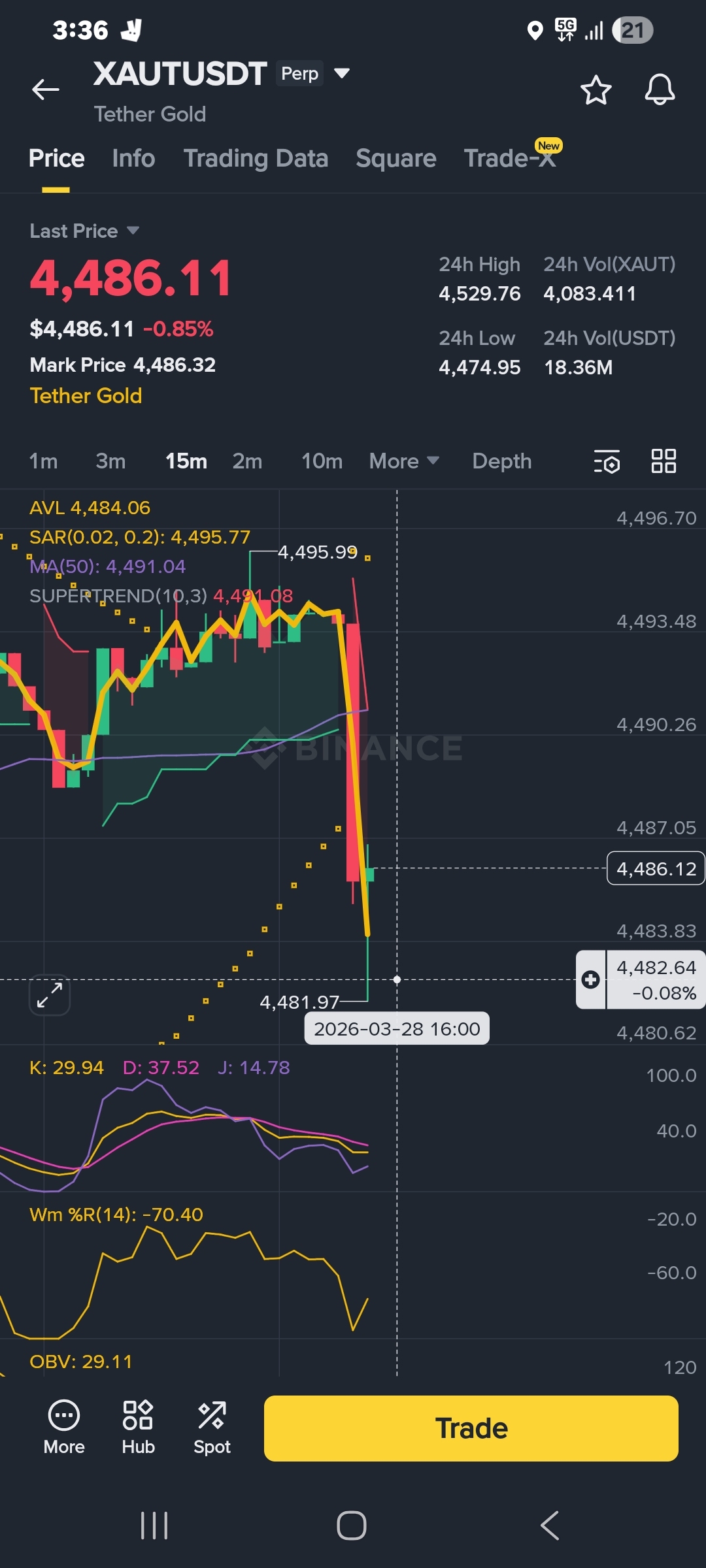Screen dimensions: 706x1568
Task: Tap Android back navigation button
Action: click(550, 1526)
